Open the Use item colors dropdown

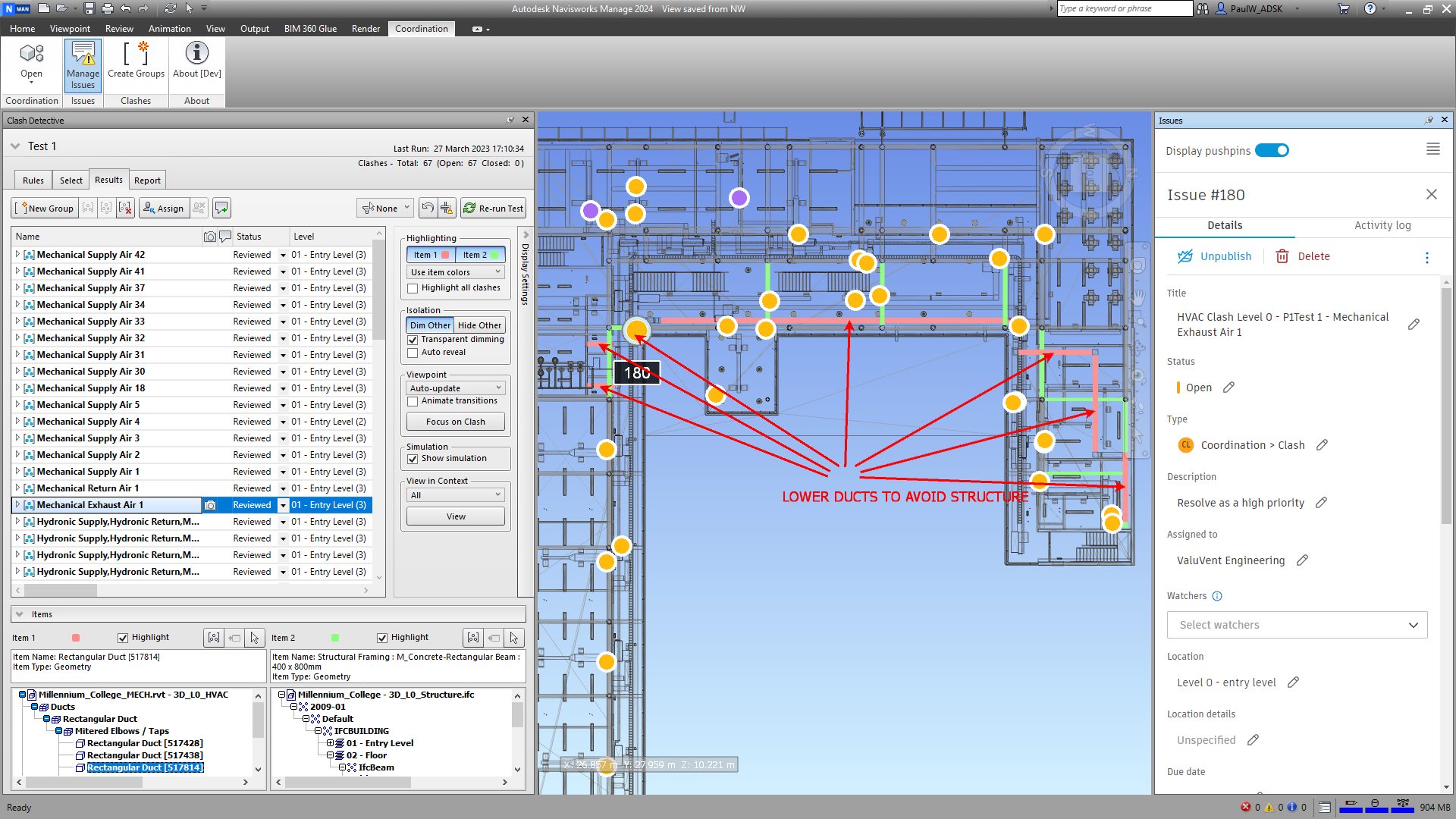point(455,272)
